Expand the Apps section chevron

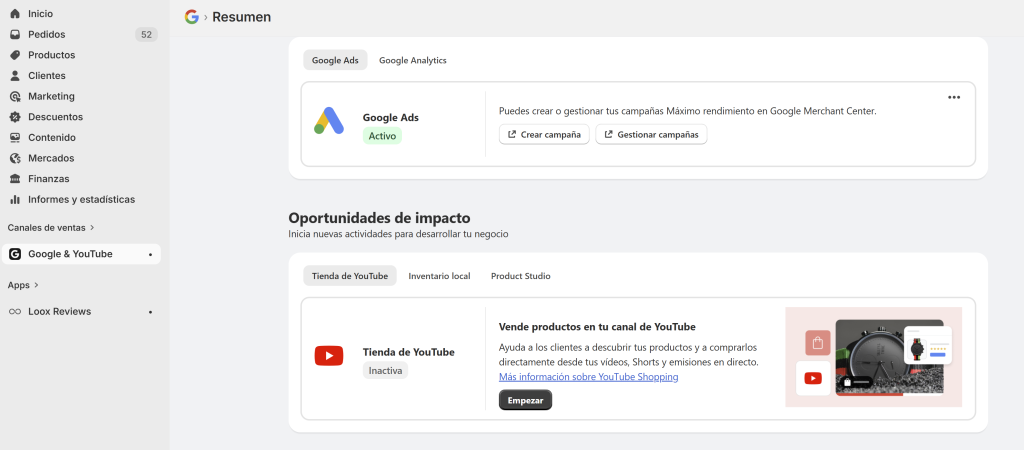[x=36, y=285]
